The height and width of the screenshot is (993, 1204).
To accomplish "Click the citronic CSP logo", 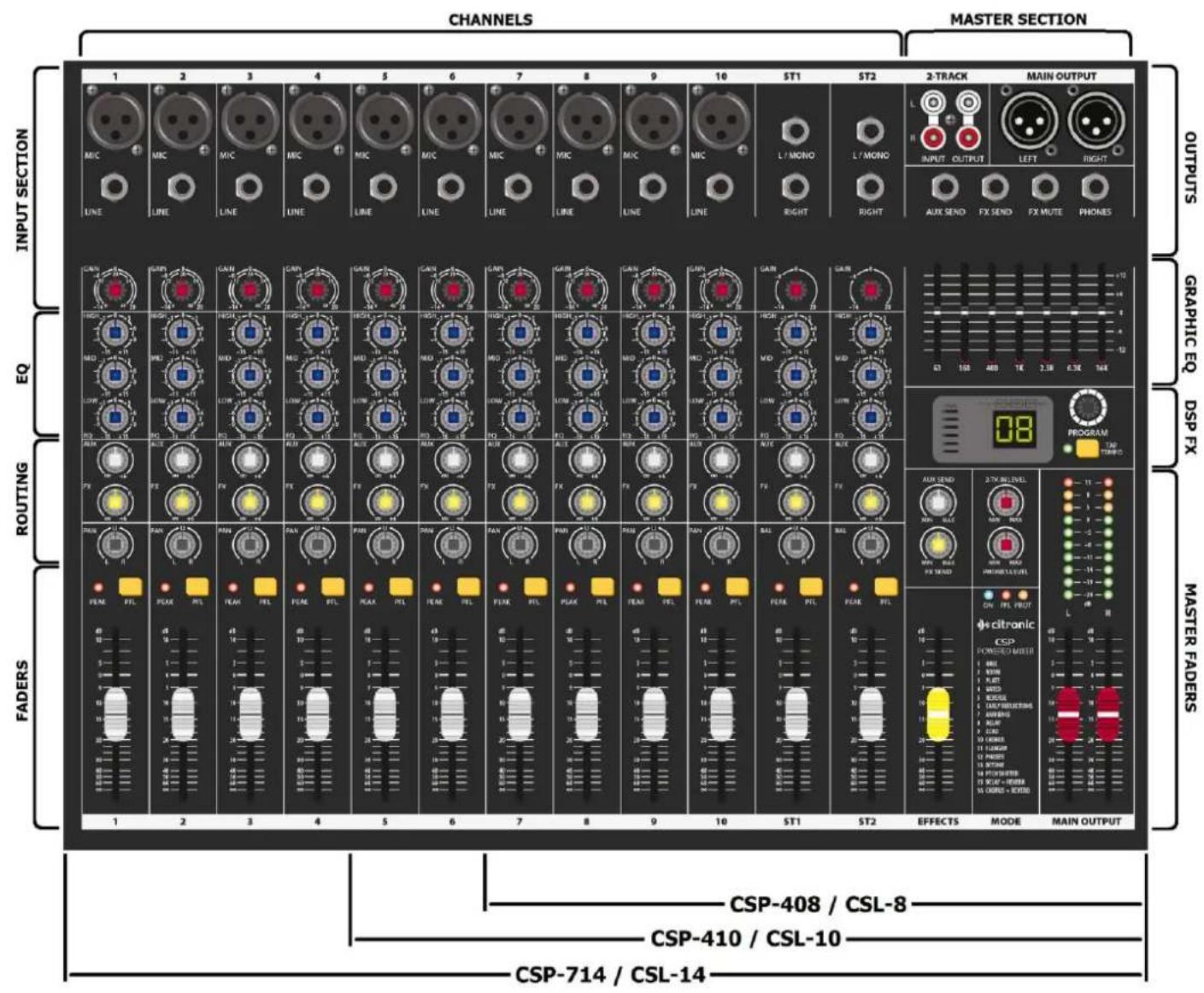I will tap(1006, 625).
